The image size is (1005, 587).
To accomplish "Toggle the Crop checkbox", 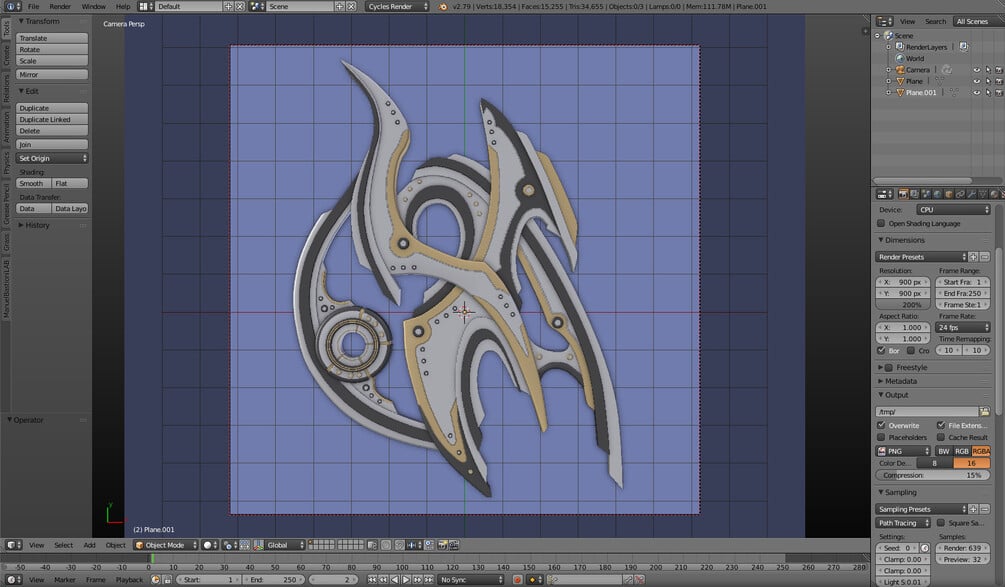I will pos(911,351).
